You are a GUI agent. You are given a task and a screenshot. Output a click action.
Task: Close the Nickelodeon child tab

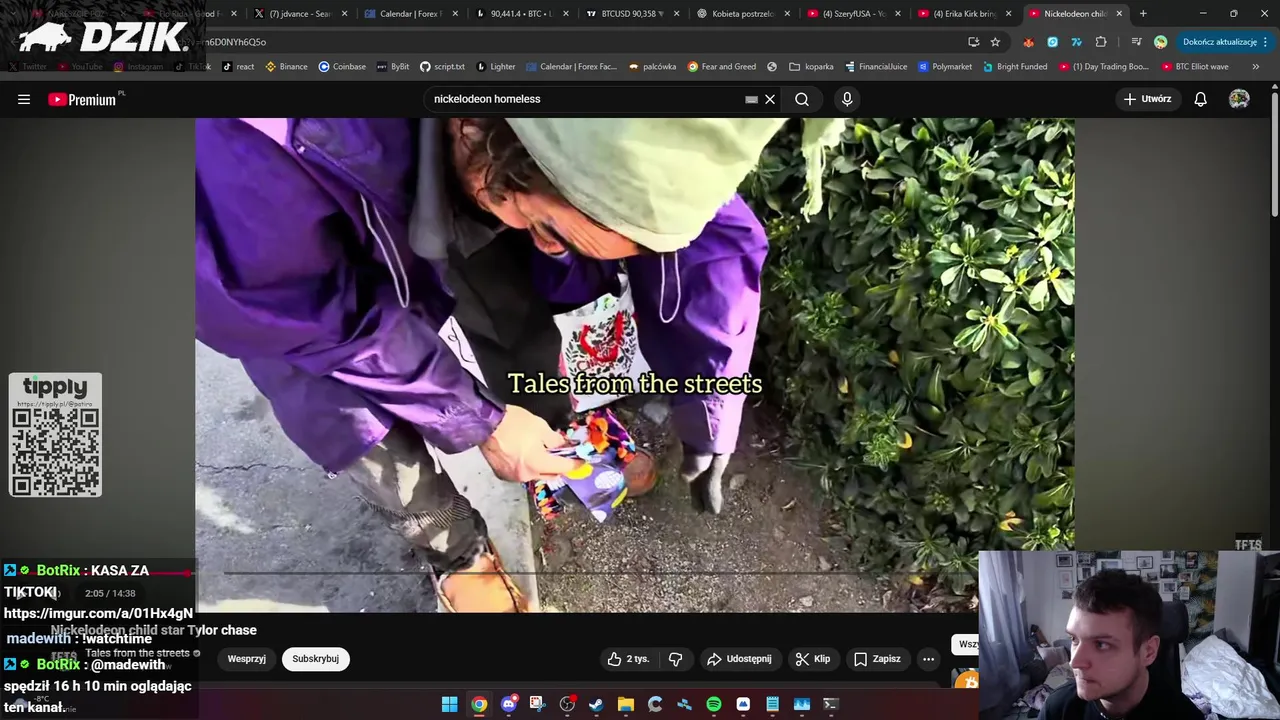click(x=1119, y=13)
